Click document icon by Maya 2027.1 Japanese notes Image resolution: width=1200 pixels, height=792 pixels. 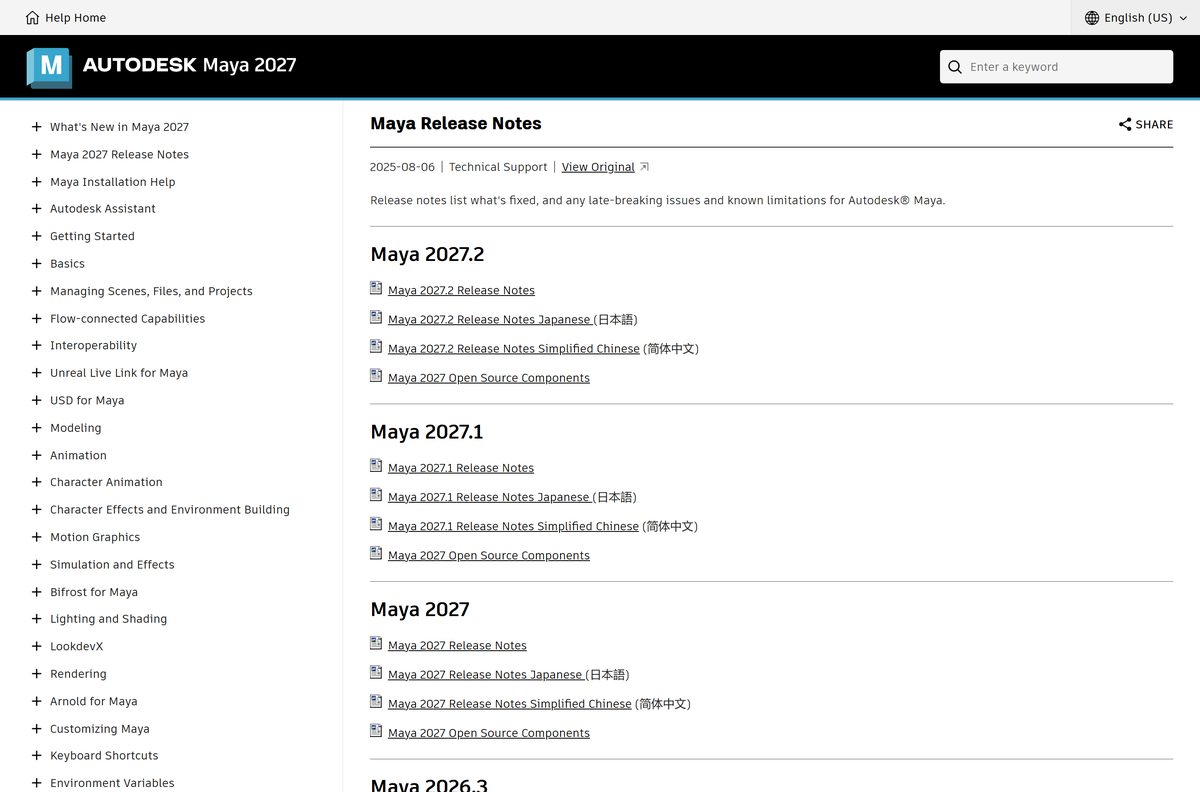376,494
